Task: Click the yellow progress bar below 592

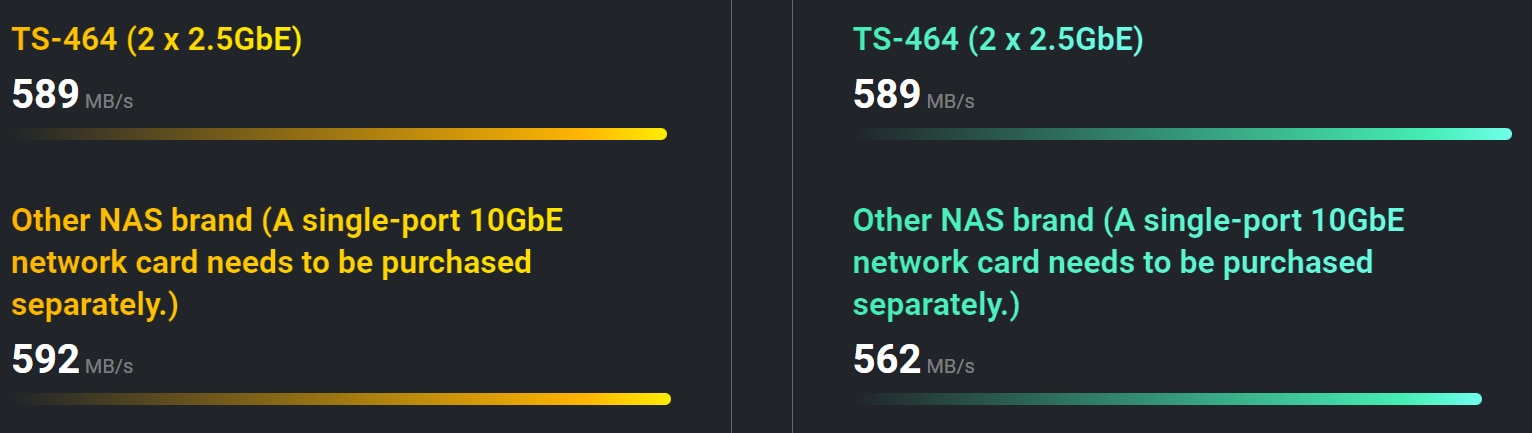Action: click(x=342, y=399)
